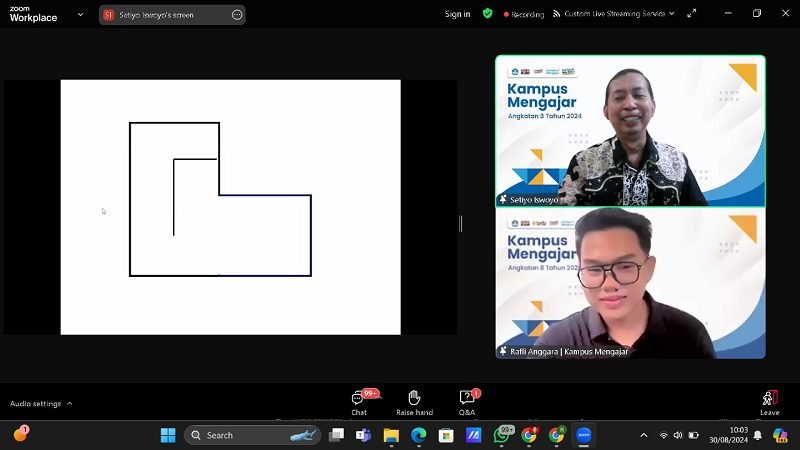The height and width of the screenshot is (450, 800).
Task: Select Setiyo Iswoyo's video tile
Action: [x=630, y=131]
